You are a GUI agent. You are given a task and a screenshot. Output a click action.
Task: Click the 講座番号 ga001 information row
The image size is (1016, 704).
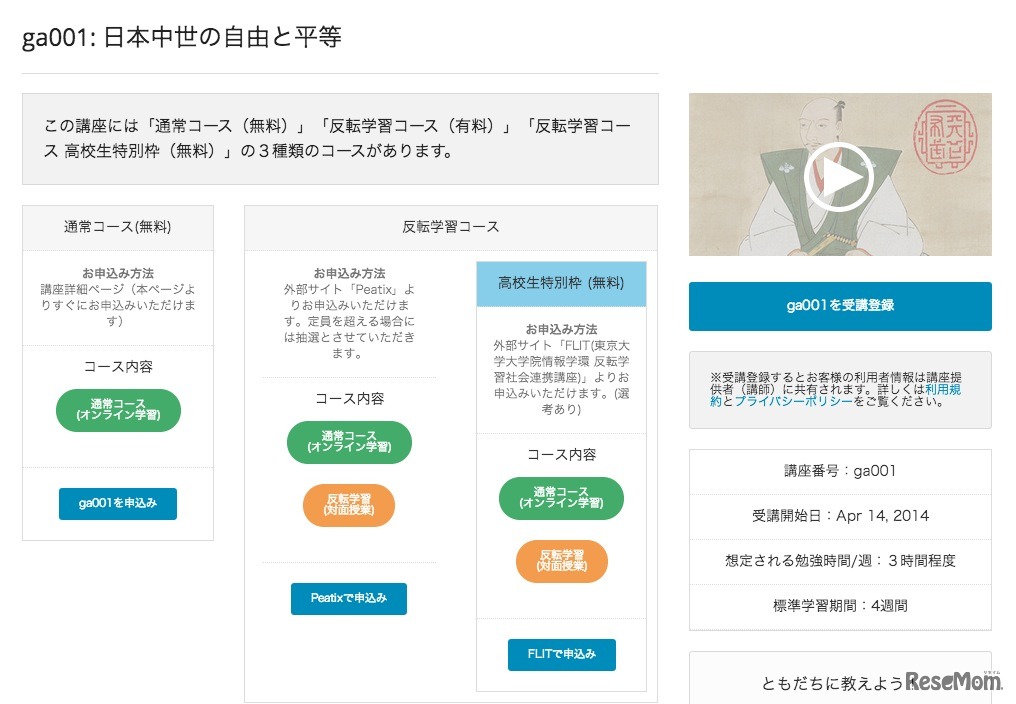point(839,471)
